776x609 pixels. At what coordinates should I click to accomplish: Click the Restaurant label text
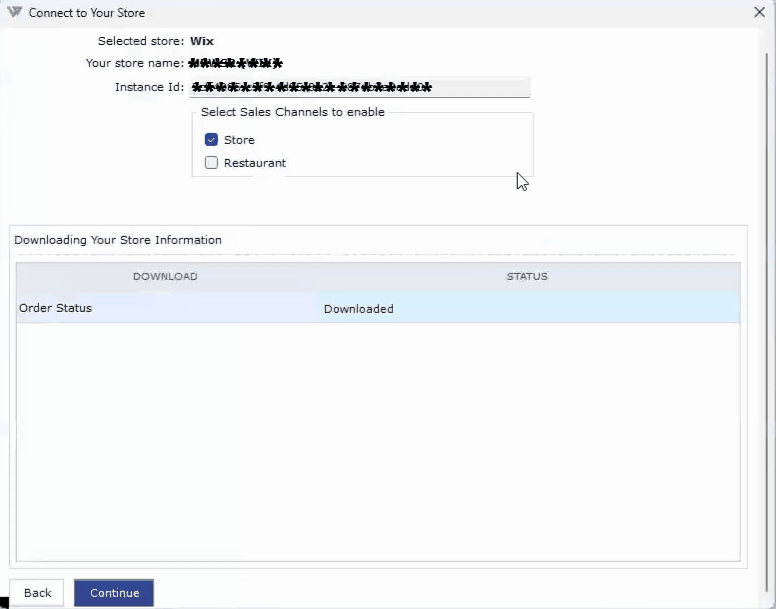255,163
